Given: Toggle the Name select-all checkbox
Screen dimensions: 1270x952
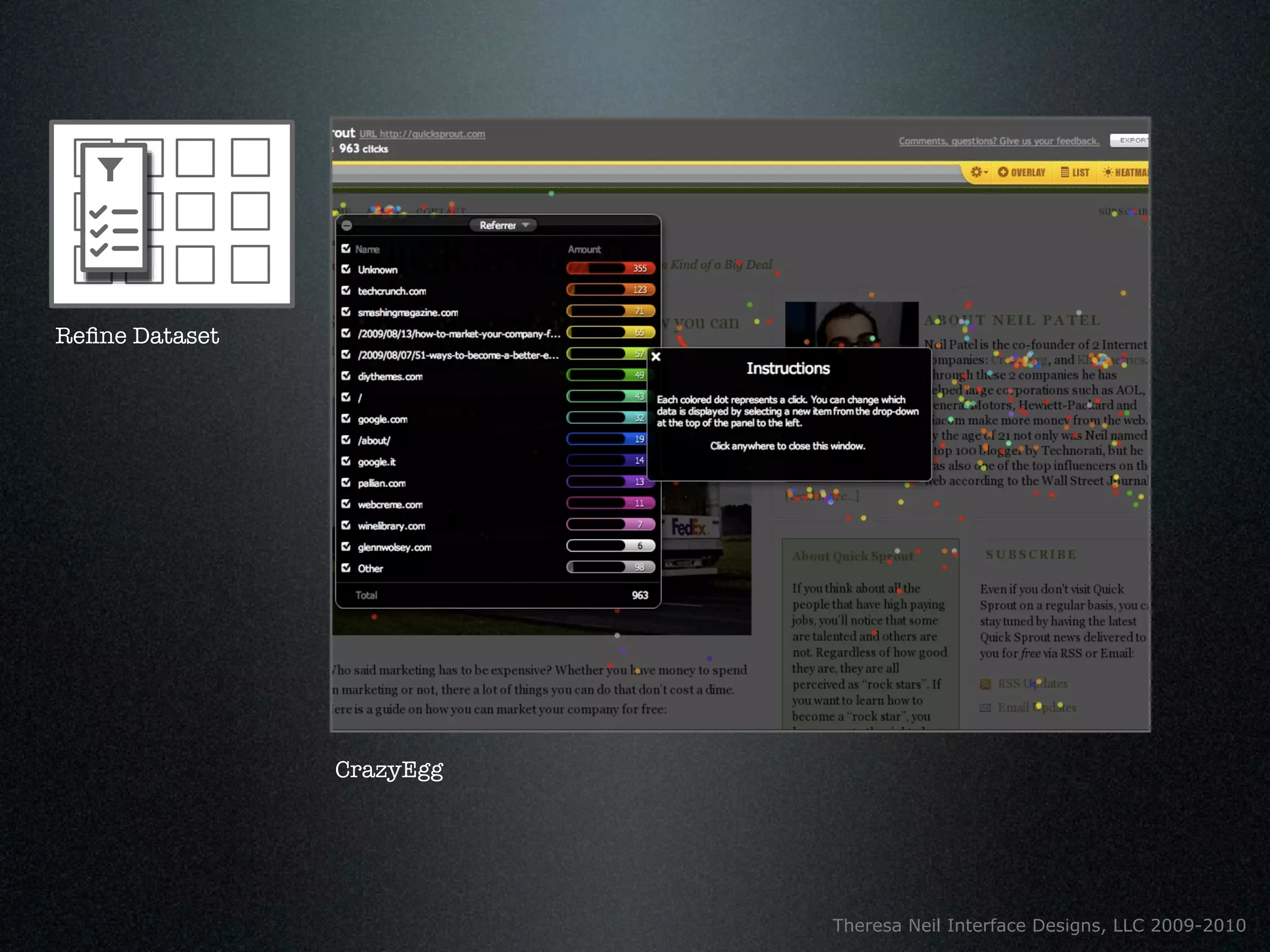Looking at the screenshot, I should pos(346,249).
